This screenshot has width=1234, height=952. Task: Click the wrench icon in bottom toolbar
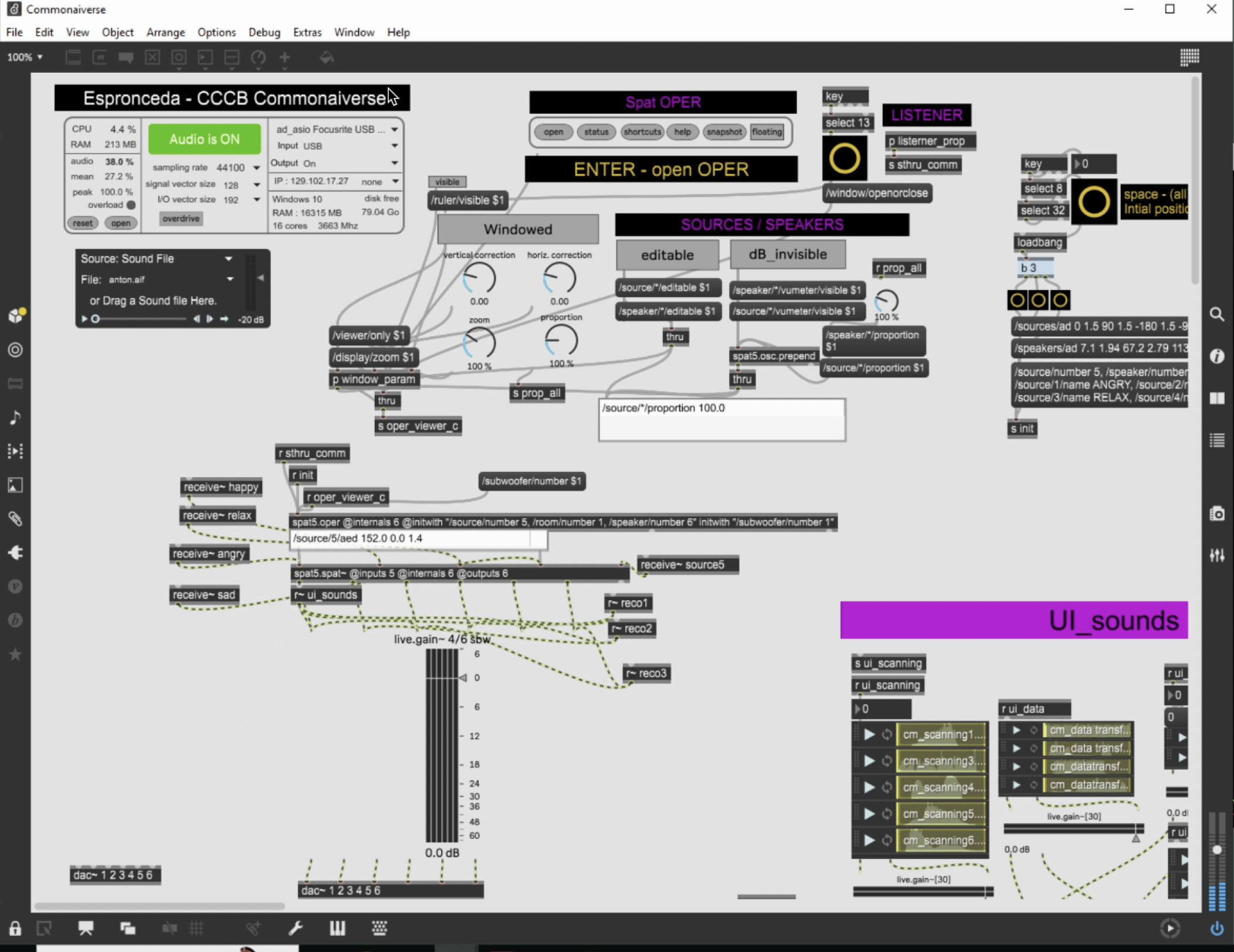(296, 928)
